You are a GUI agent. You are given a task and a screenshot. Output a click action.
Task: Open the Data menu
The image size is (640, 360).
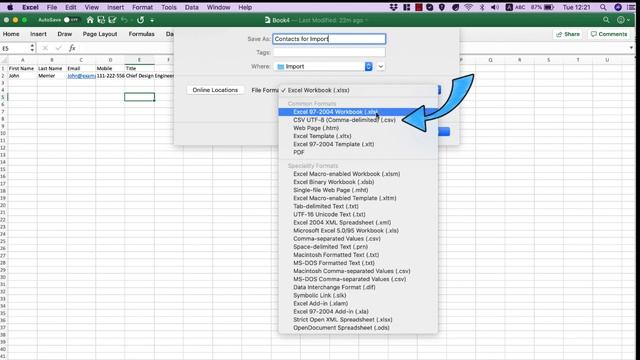coord(191,7)
